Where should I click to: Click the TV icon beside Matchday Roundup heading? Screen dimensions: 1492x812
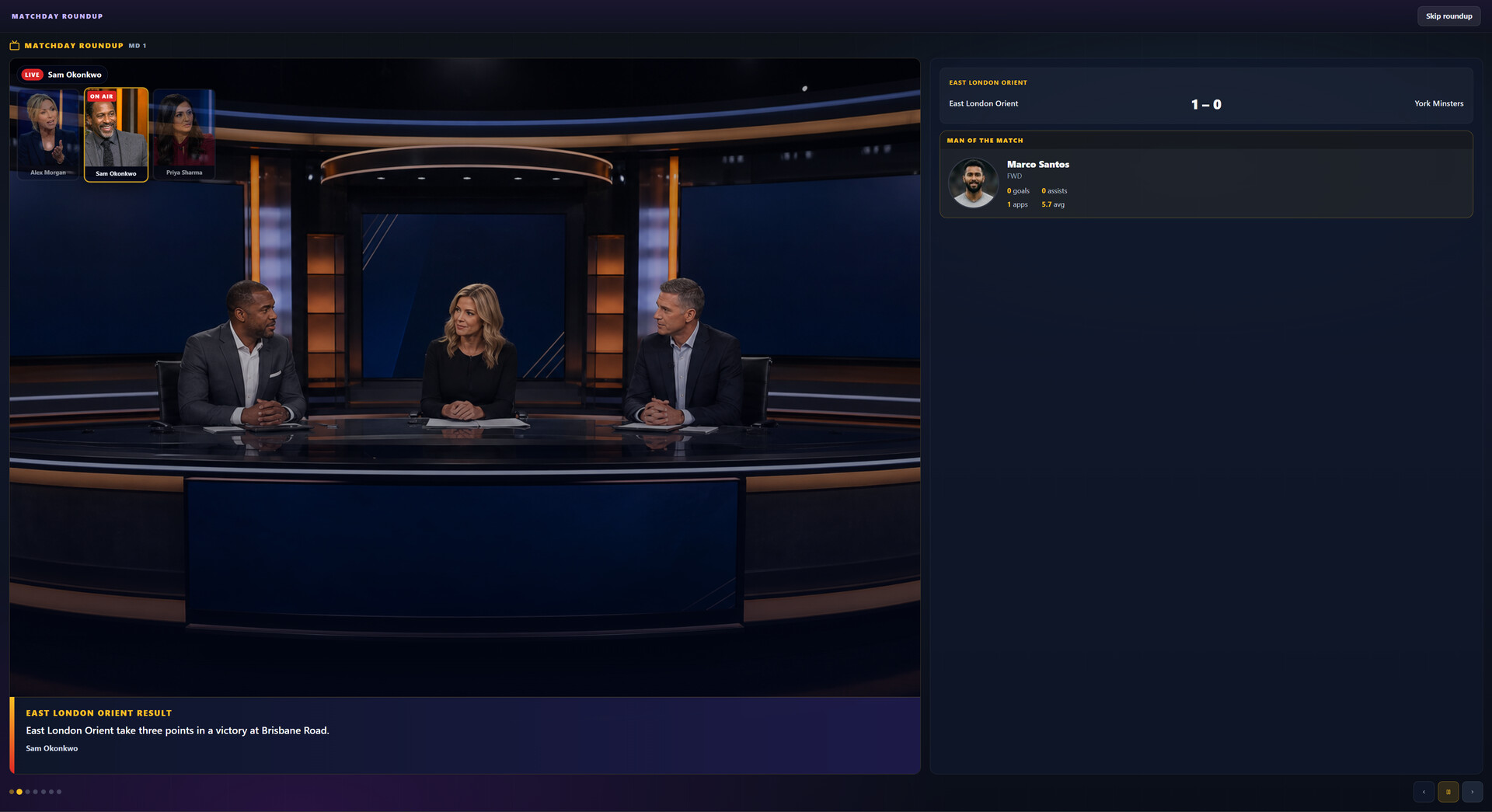tap(15, 46)
